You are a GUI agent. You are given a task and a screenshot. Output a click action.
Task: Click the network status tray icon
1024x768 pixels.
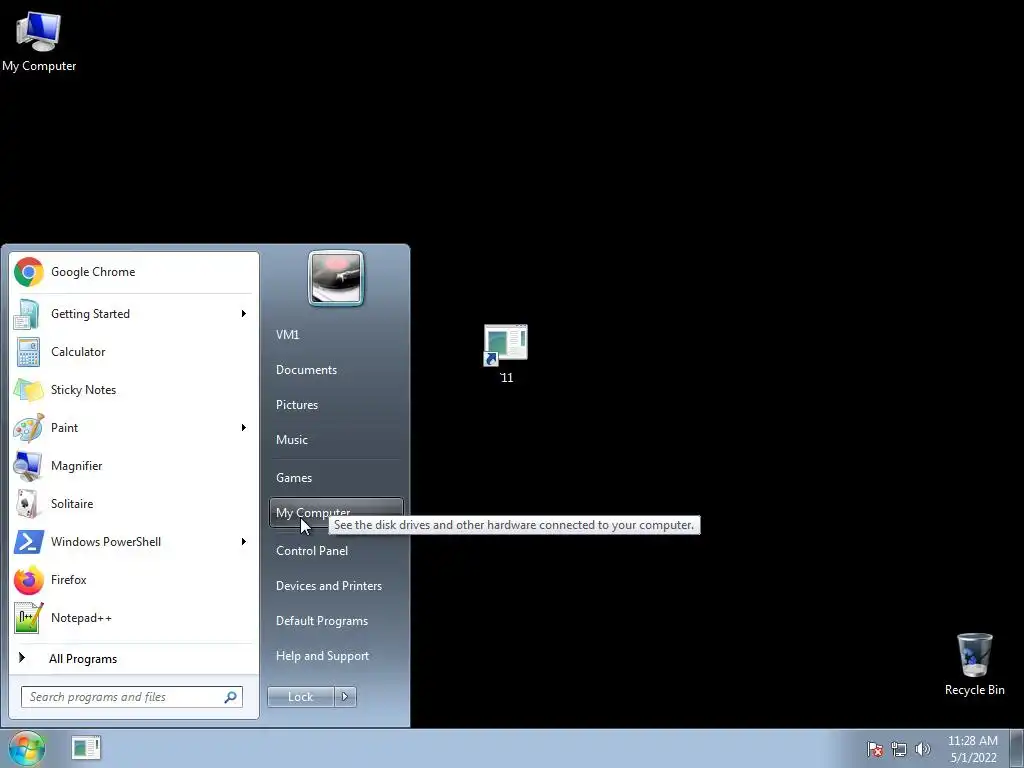pyautogui.click(x=899, y=749)
